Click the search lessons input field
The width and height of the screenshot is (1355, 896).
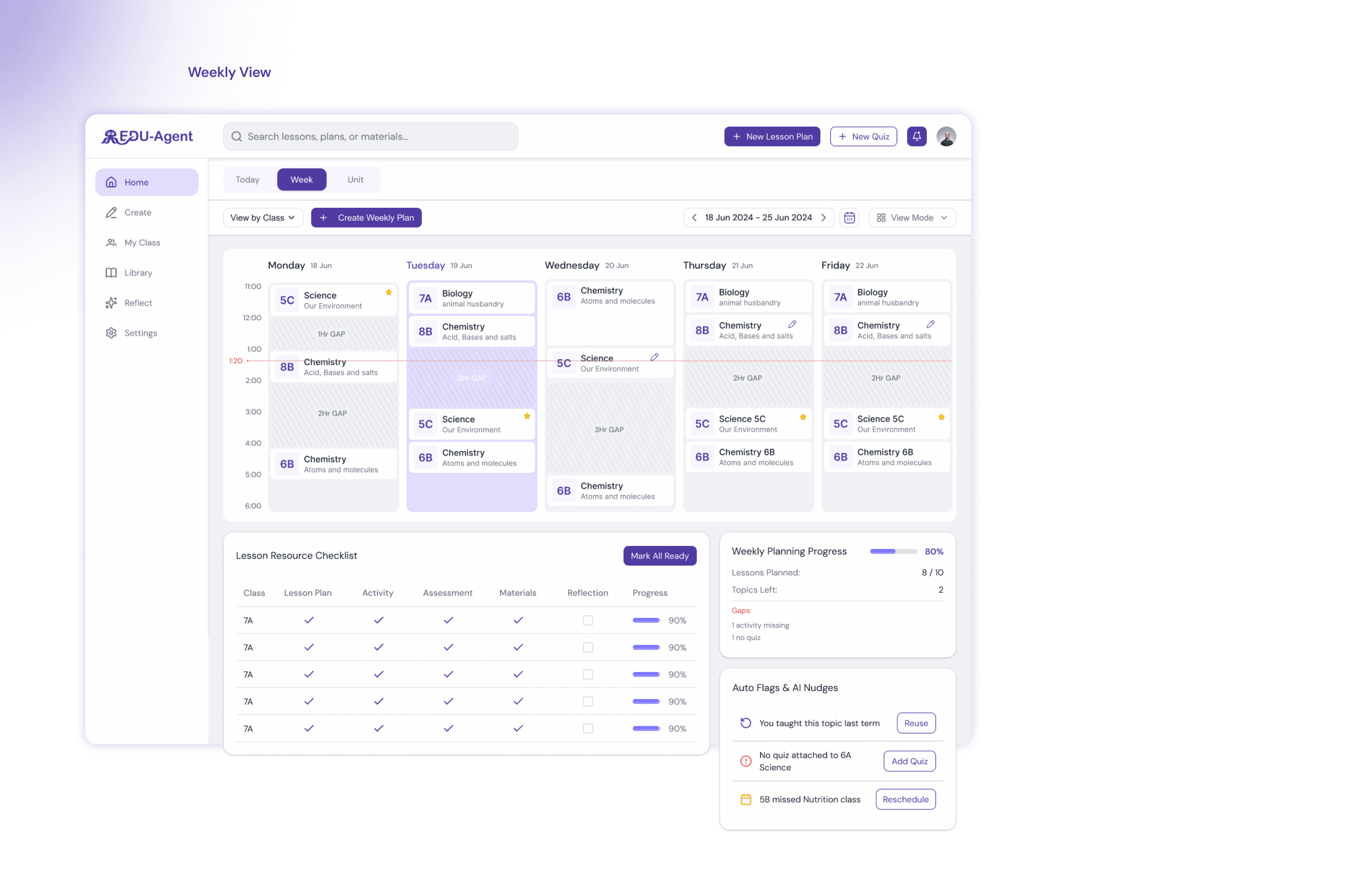(370, 137)
